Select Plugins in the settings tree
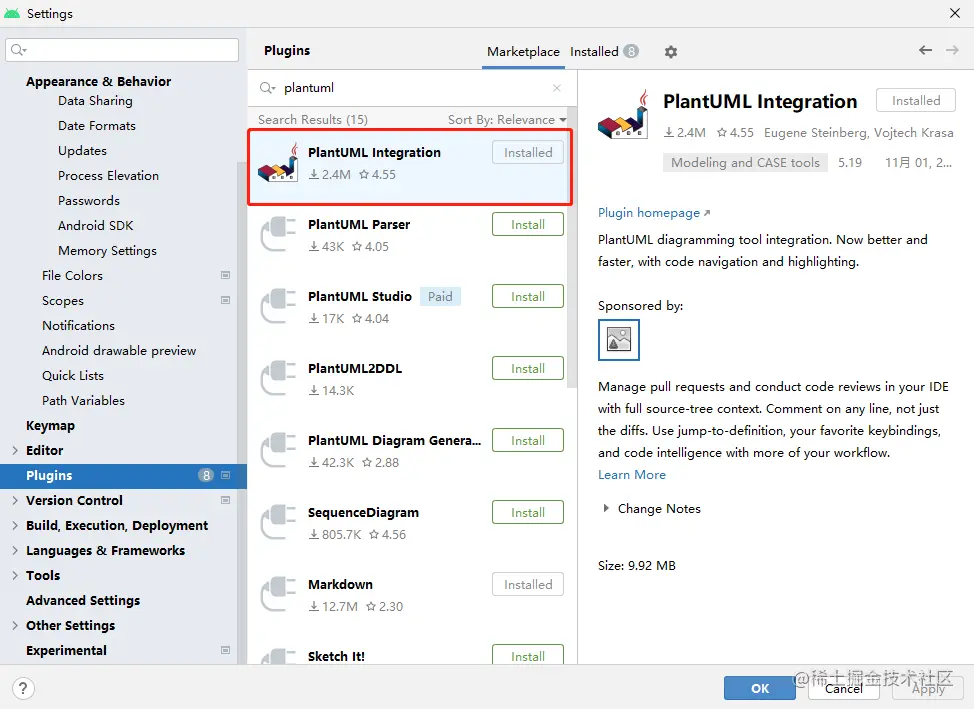The image size is (974, 709). pyautogui.click(x=123, y=475)
